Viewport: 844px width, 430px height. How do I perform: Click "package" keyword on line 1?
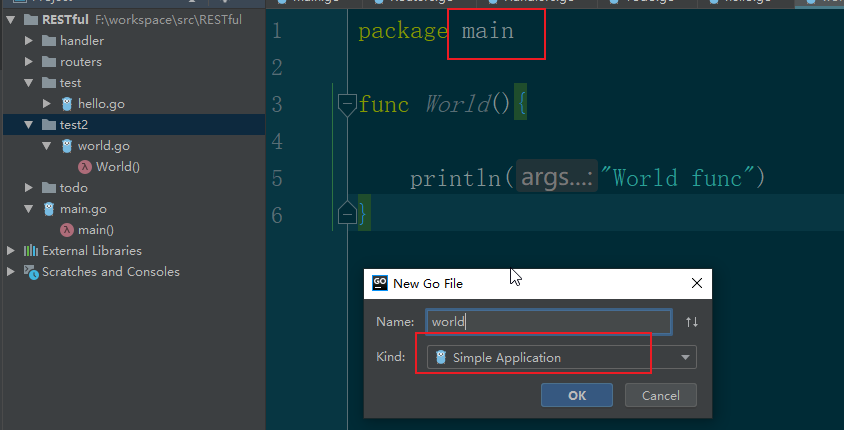(403, 31)
